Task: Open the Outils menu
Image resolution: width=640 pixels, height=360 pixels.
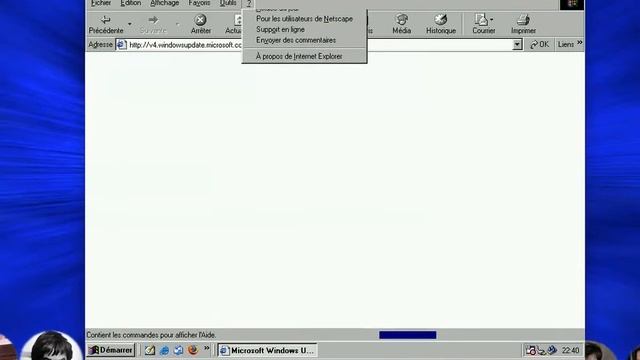Action: (228, 3)
